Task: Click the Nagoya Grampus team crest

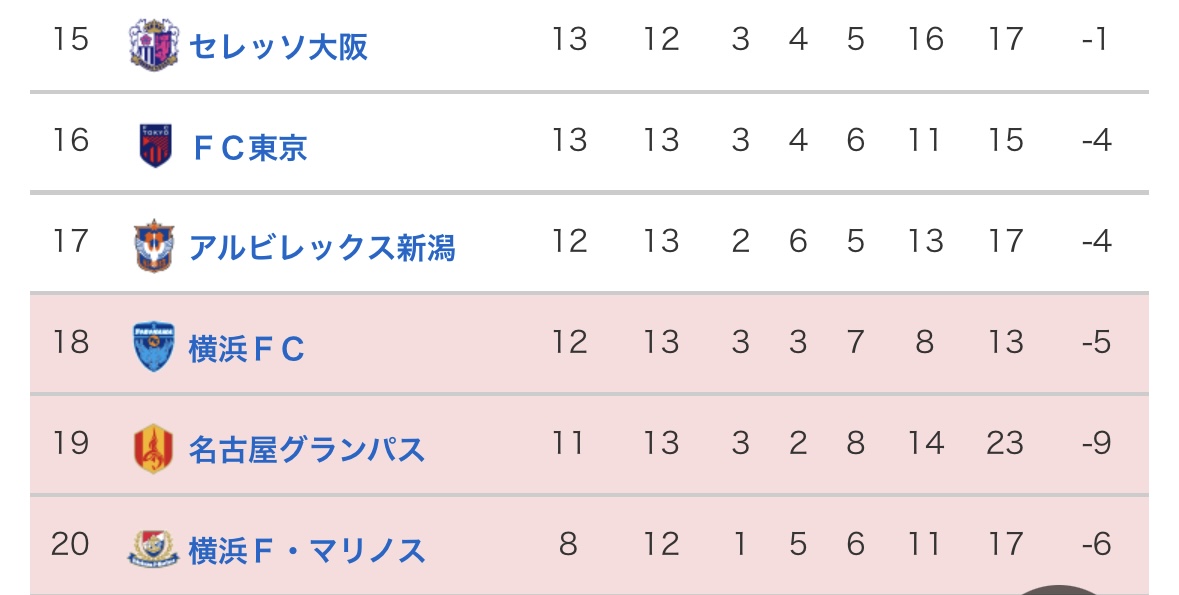Action: (153, 448)
